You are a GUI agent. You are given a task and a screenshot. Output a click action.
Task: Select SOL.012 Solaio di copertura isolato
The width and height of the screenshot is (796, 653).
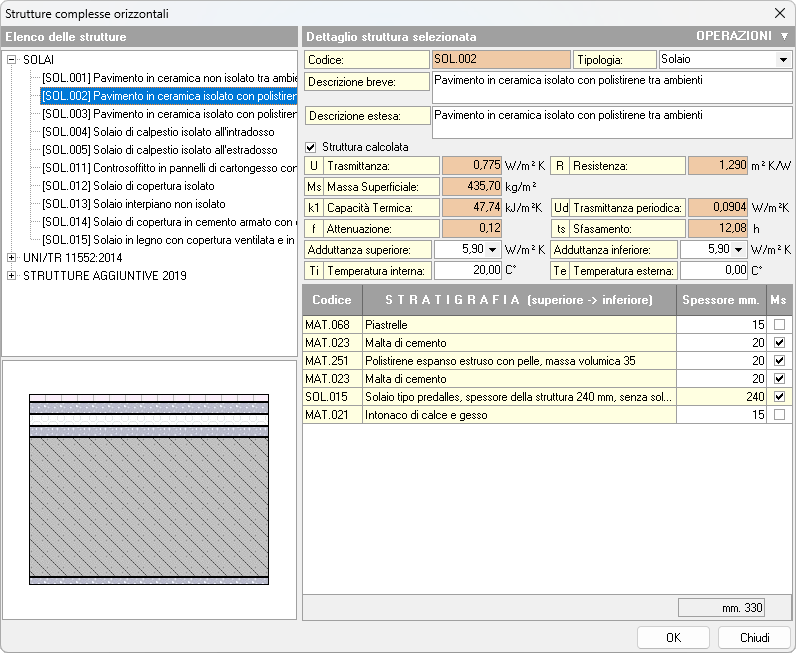[x=128, y=186]
